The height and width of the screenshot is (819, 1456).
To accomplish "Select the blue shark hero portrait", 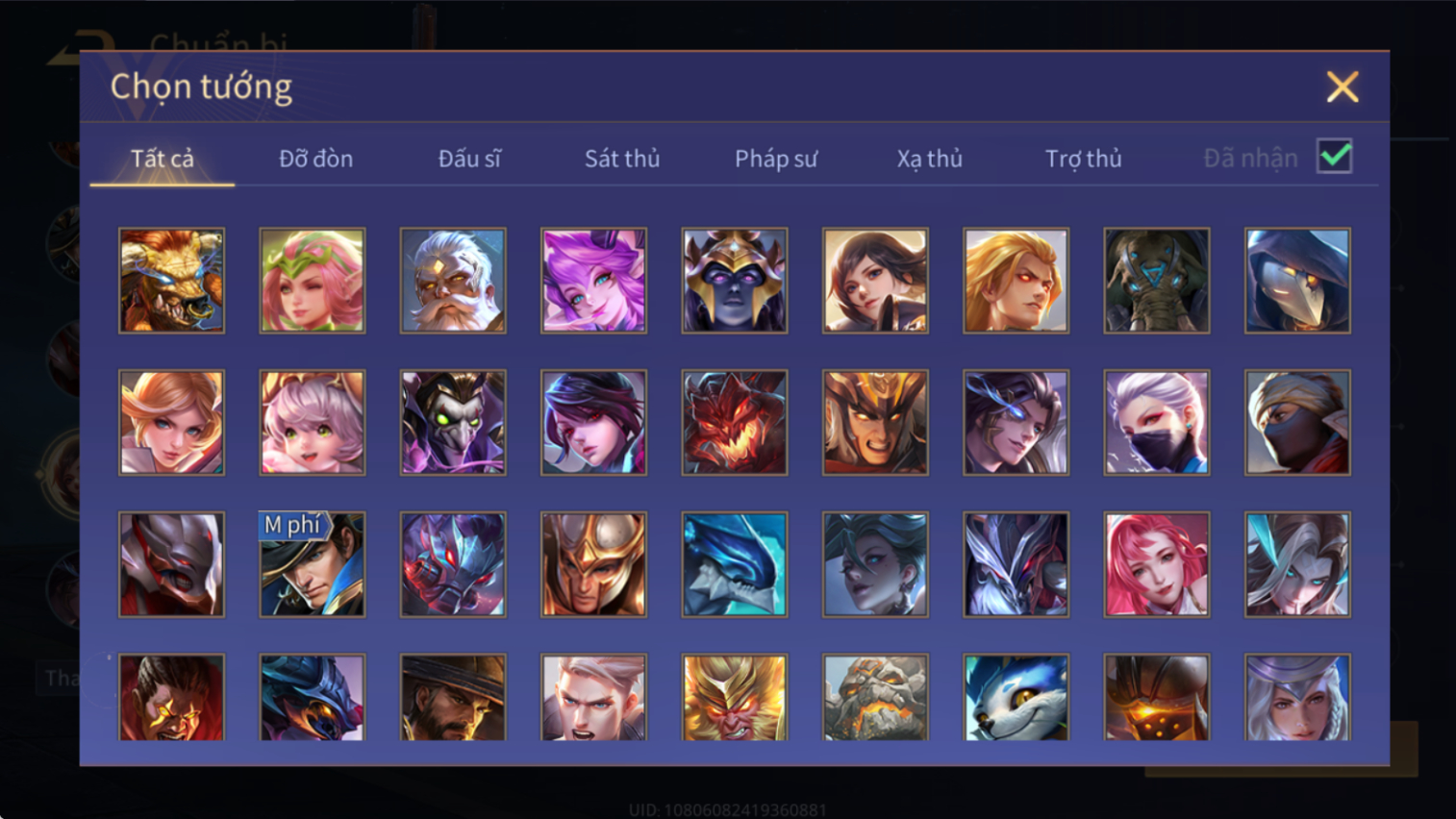I will click(x=735, y=564).
